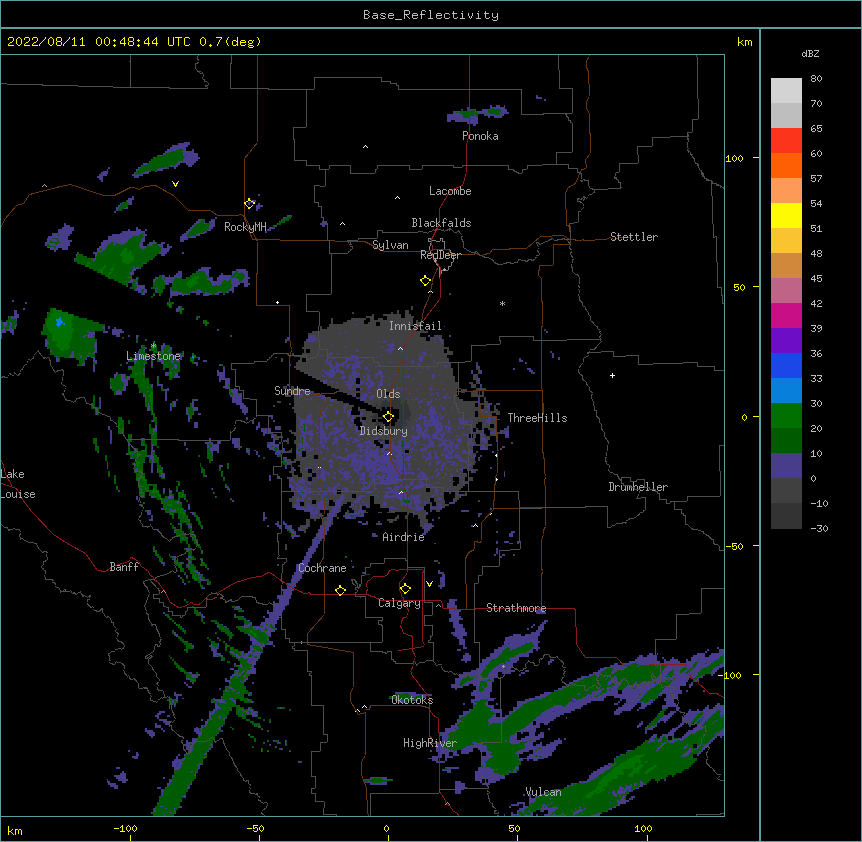The height and width of the screenshot is (842, 862).
Task: Click the Blackfalds label
Action: [441, 223]
